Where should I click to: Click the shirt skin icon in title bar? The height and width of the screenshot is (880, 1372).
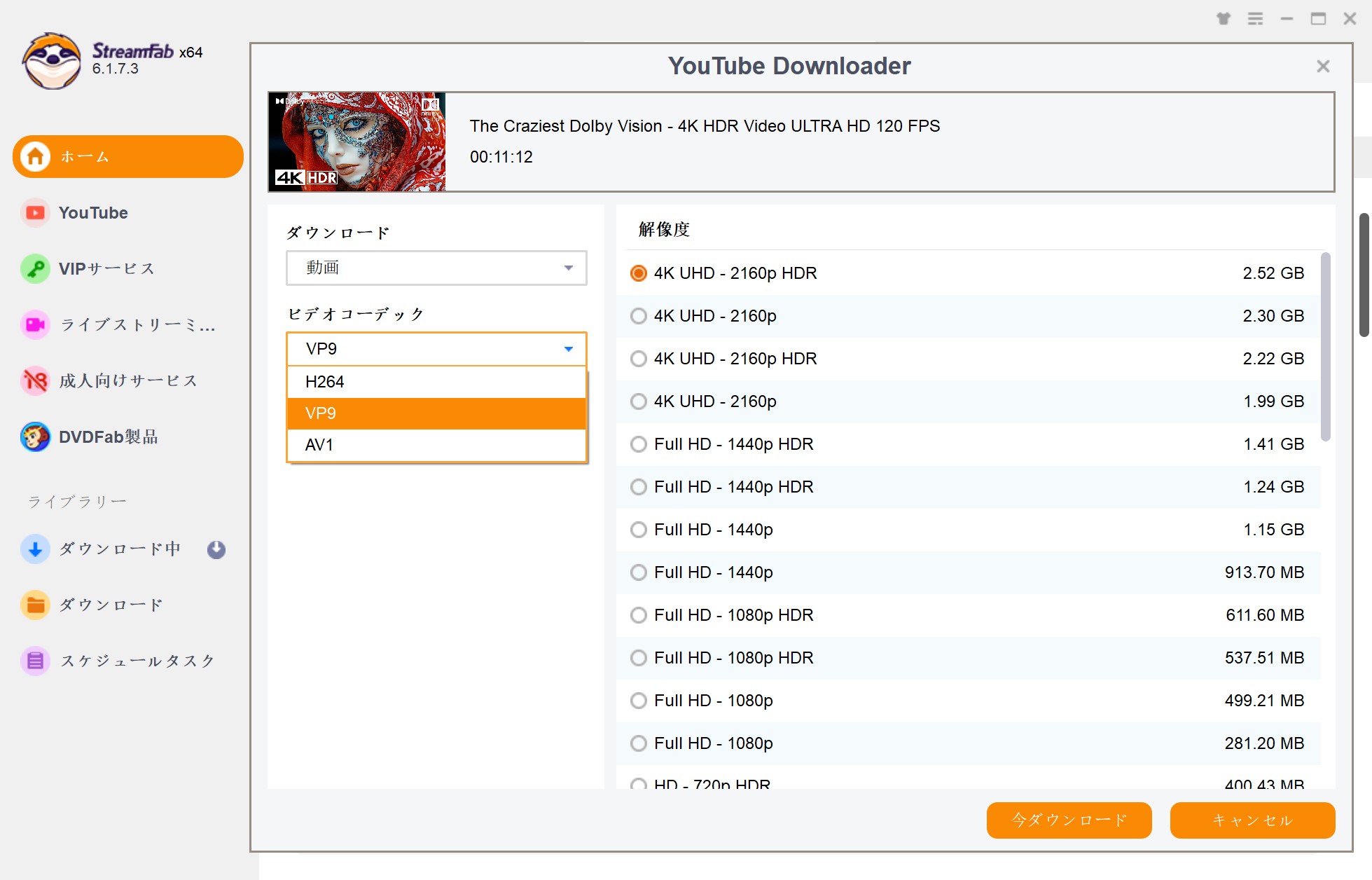tap(1224, 19)
